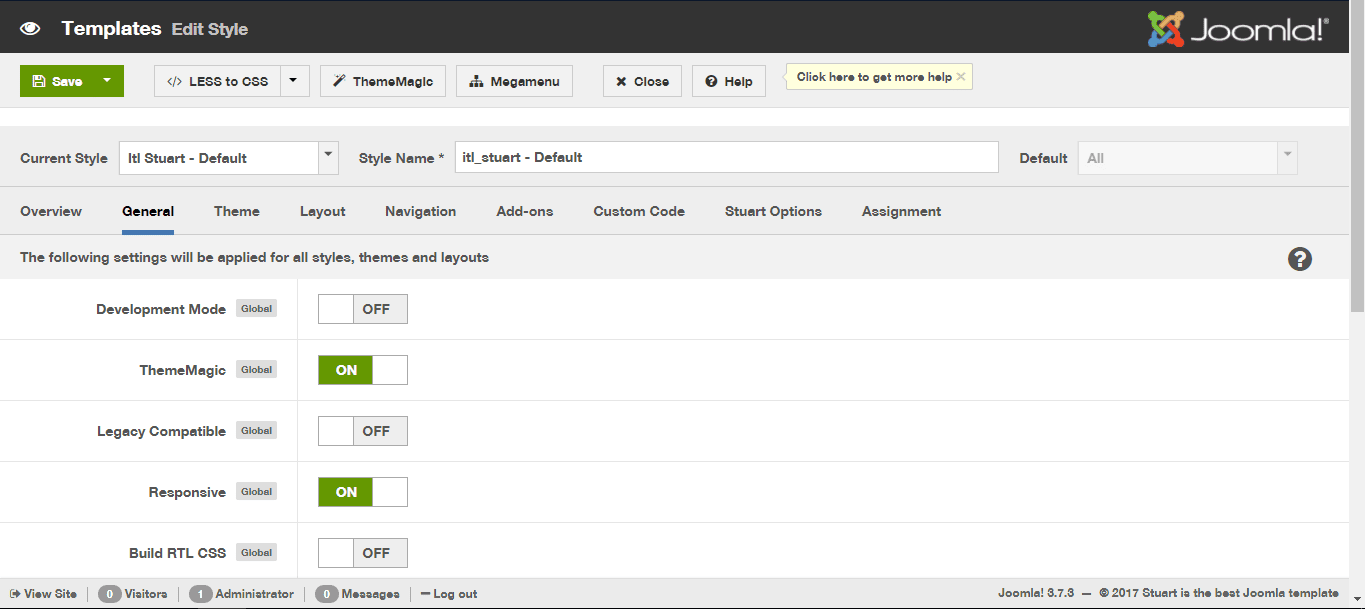Click the View Site link

[44, 594]
